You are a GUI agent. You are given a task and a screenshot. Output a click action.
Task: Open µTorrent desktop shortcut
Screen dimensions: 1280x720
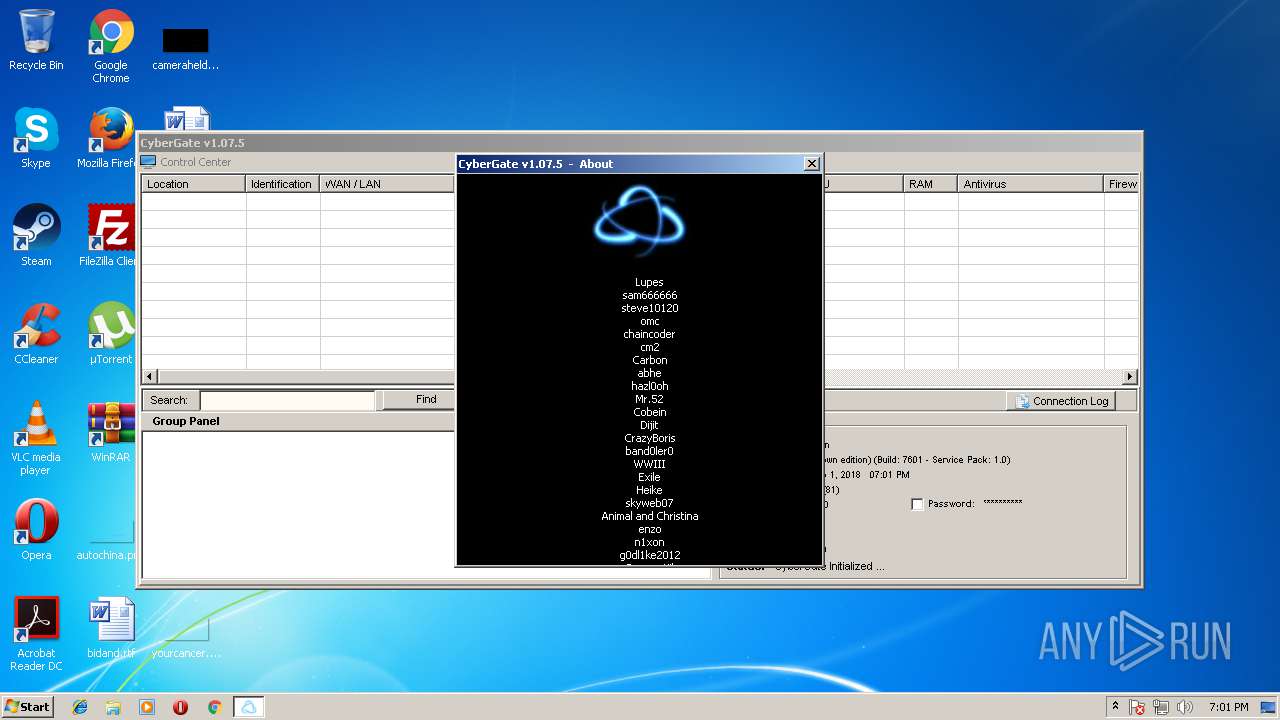(x=110, y=334)
